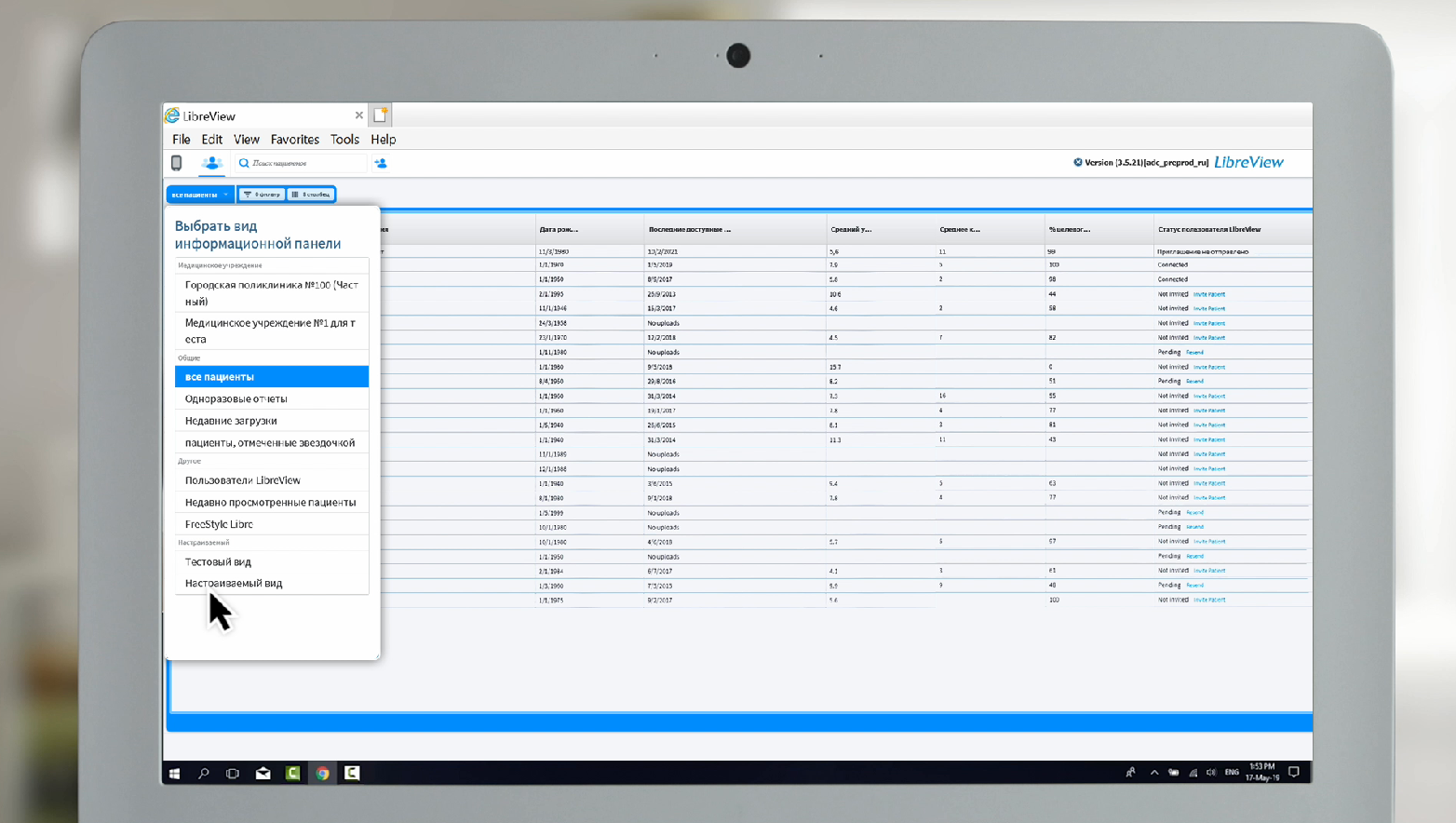Click the birth date cell 12/1/1988

tap(552, 469)
